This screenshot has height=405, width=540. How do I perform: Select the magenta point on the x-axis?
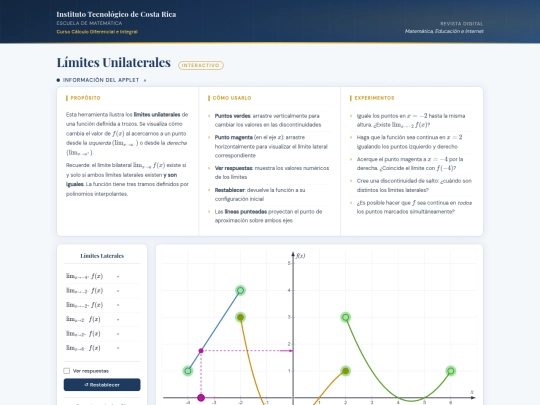pos(201,398)
